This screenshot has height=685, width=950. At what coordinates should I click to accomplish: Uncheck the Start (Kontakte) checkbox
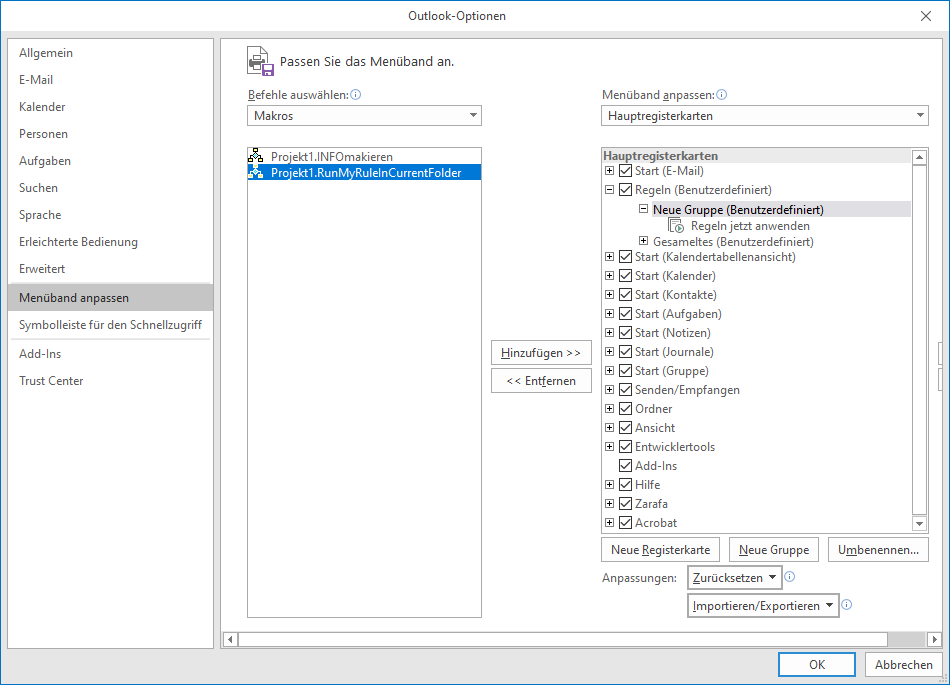(625, 295)
